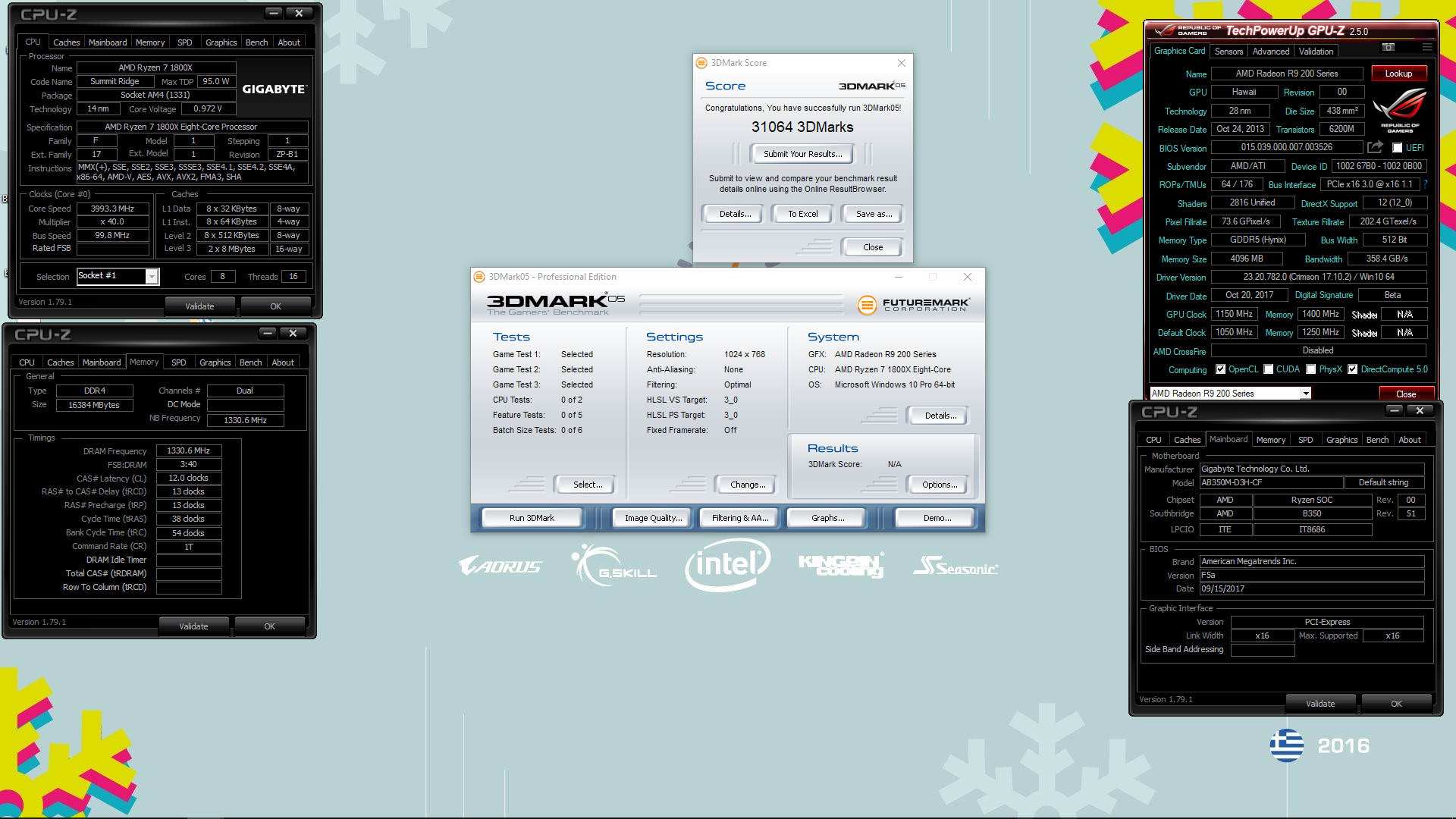Click the BIOS export arrow icon in GPU-Z
The image size is (1456, 819).
[x=1375, y=147]
